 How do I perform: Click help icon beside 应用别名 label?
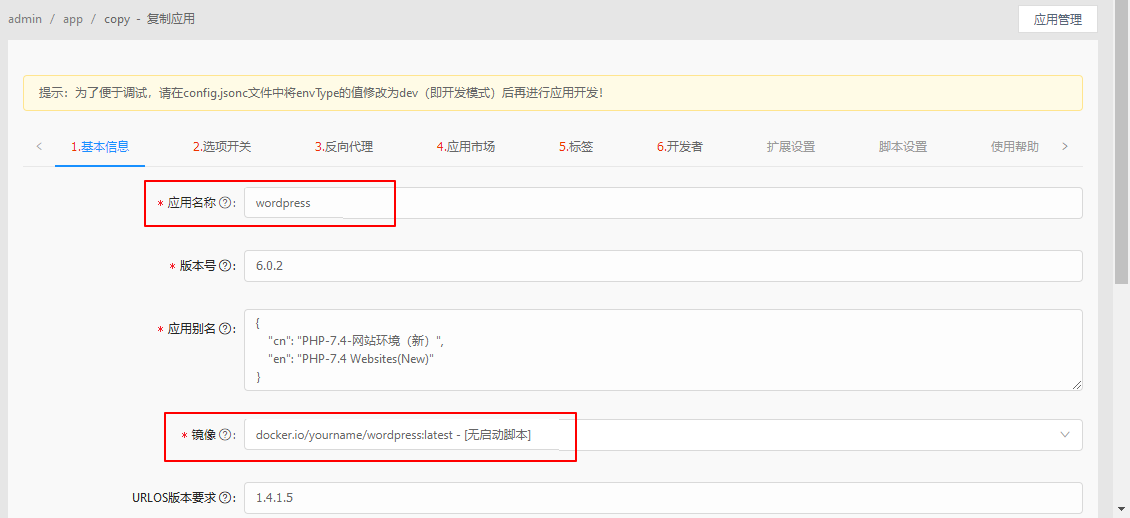225,329
